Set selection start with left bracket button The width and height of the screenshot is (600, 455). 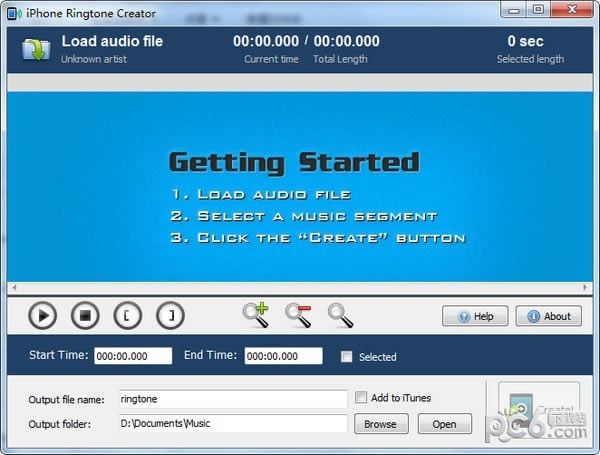coord(128,316)
